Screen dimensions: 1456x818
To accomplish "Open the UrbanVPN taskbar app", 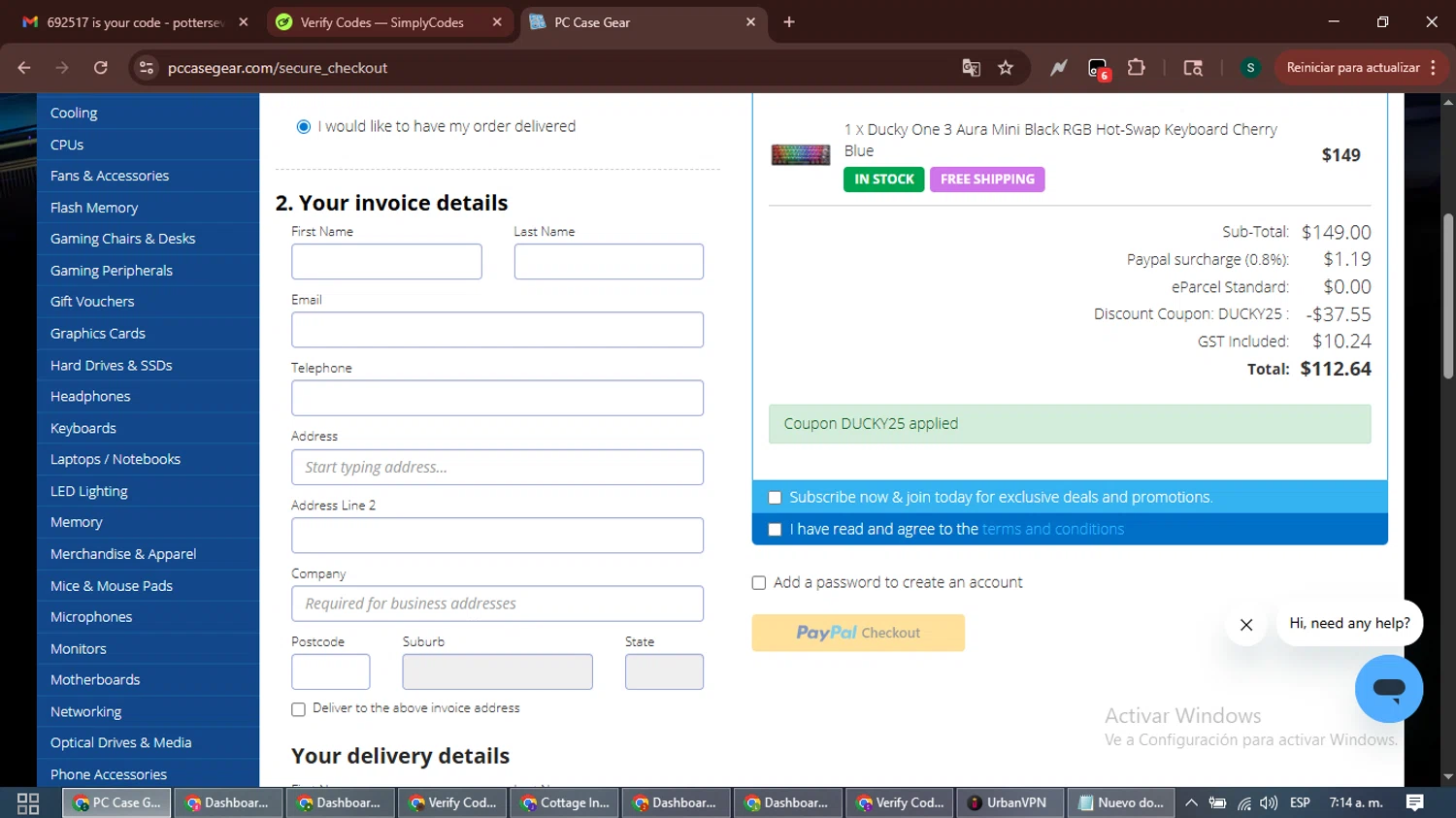I will pyautogui.click(x=1009, y=802).
